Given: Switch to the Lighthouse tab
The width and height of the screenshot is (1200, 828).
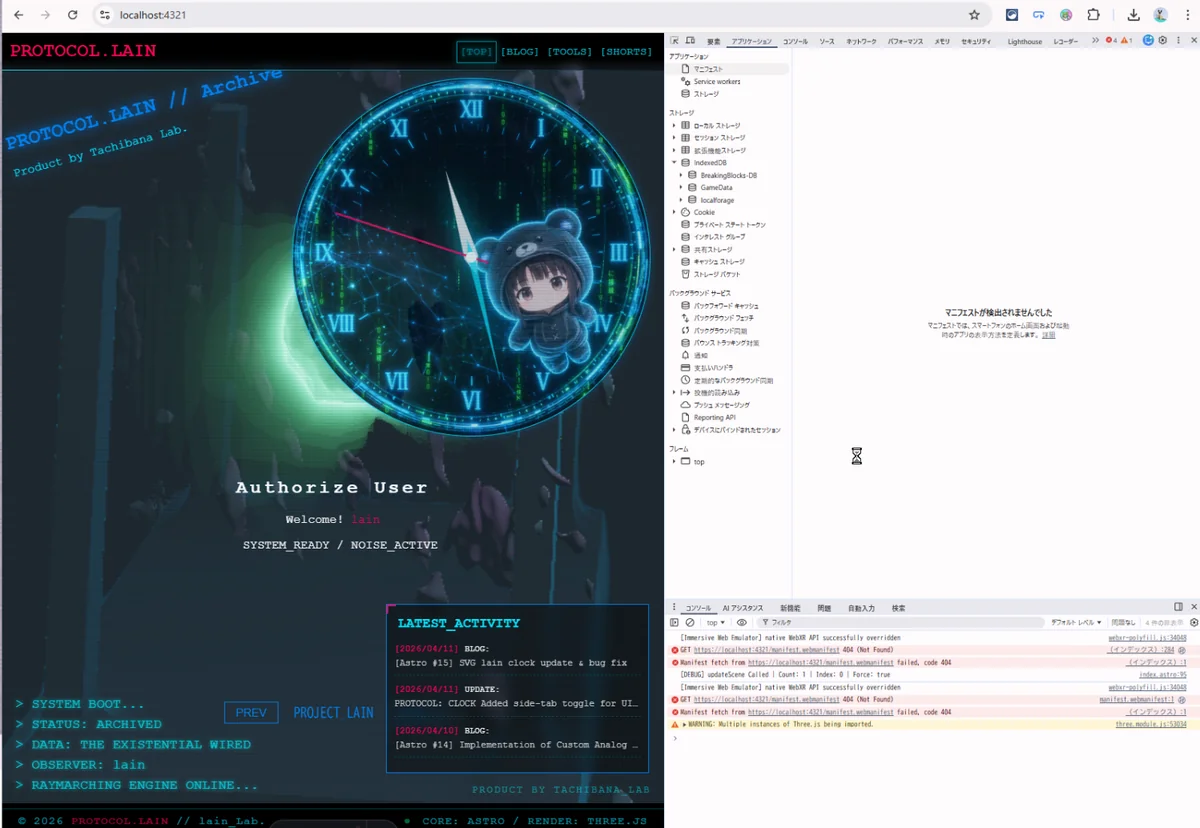Looking at the screenshot, I should click(1024, 41).
